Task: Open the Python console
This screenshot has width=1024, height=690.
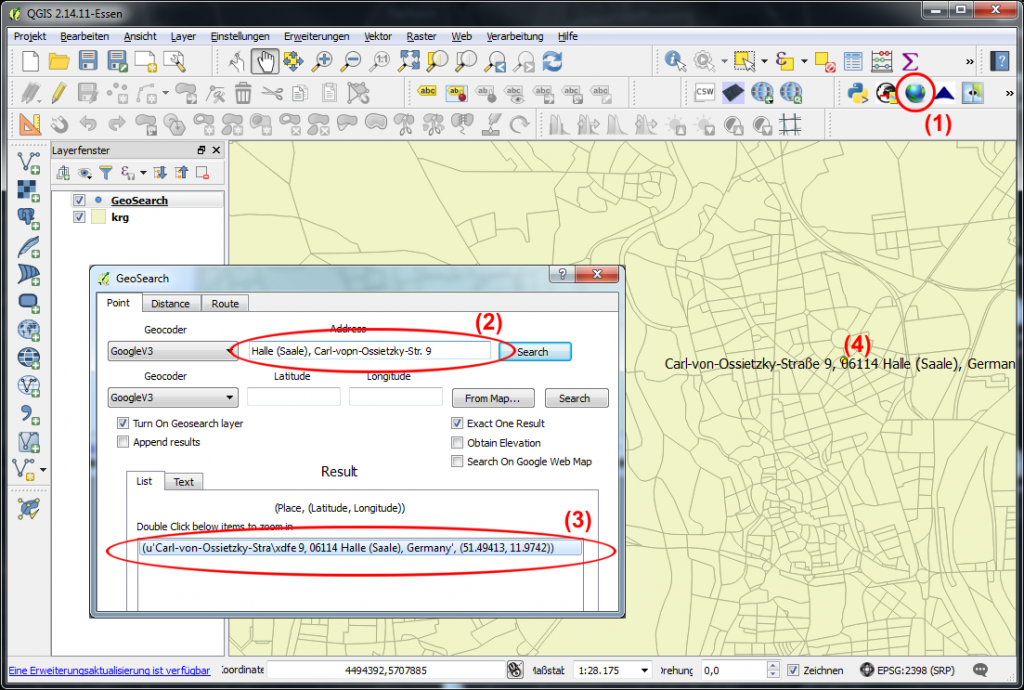Action: tap(860, 92)
